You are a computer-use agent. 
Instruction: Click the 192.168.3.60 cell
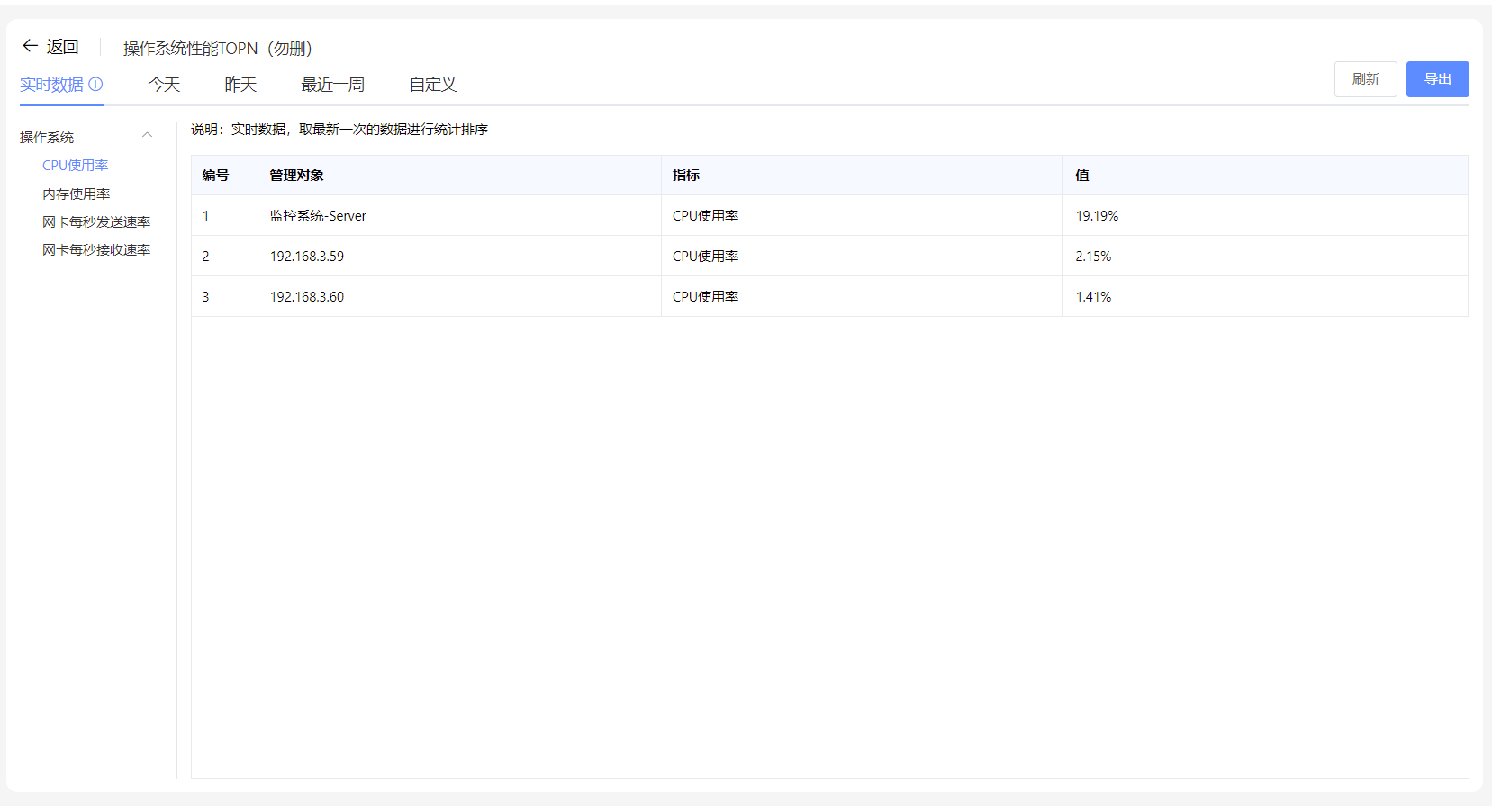[459, 297]
